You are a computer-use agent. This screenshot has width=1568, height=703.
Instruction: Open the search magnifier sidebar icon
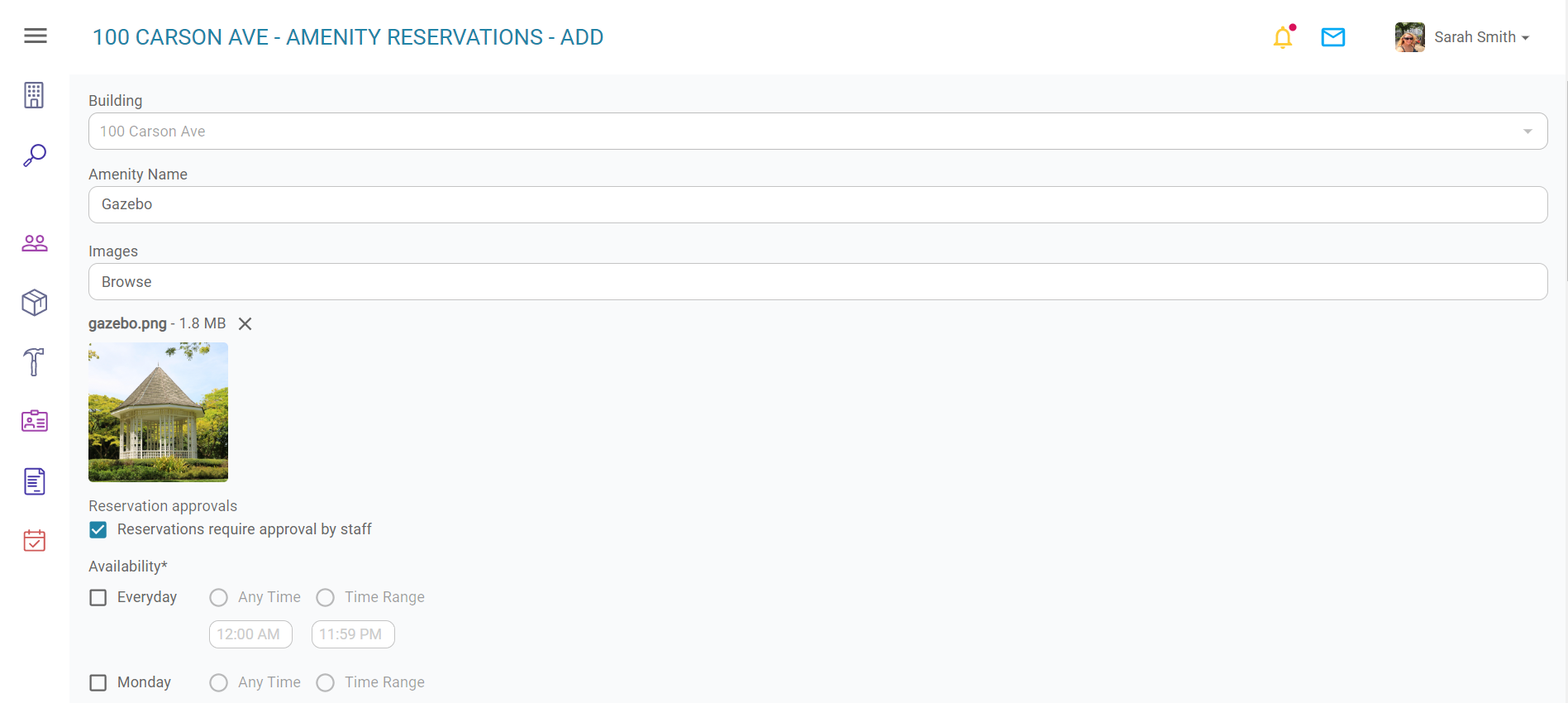pos(35,155)
